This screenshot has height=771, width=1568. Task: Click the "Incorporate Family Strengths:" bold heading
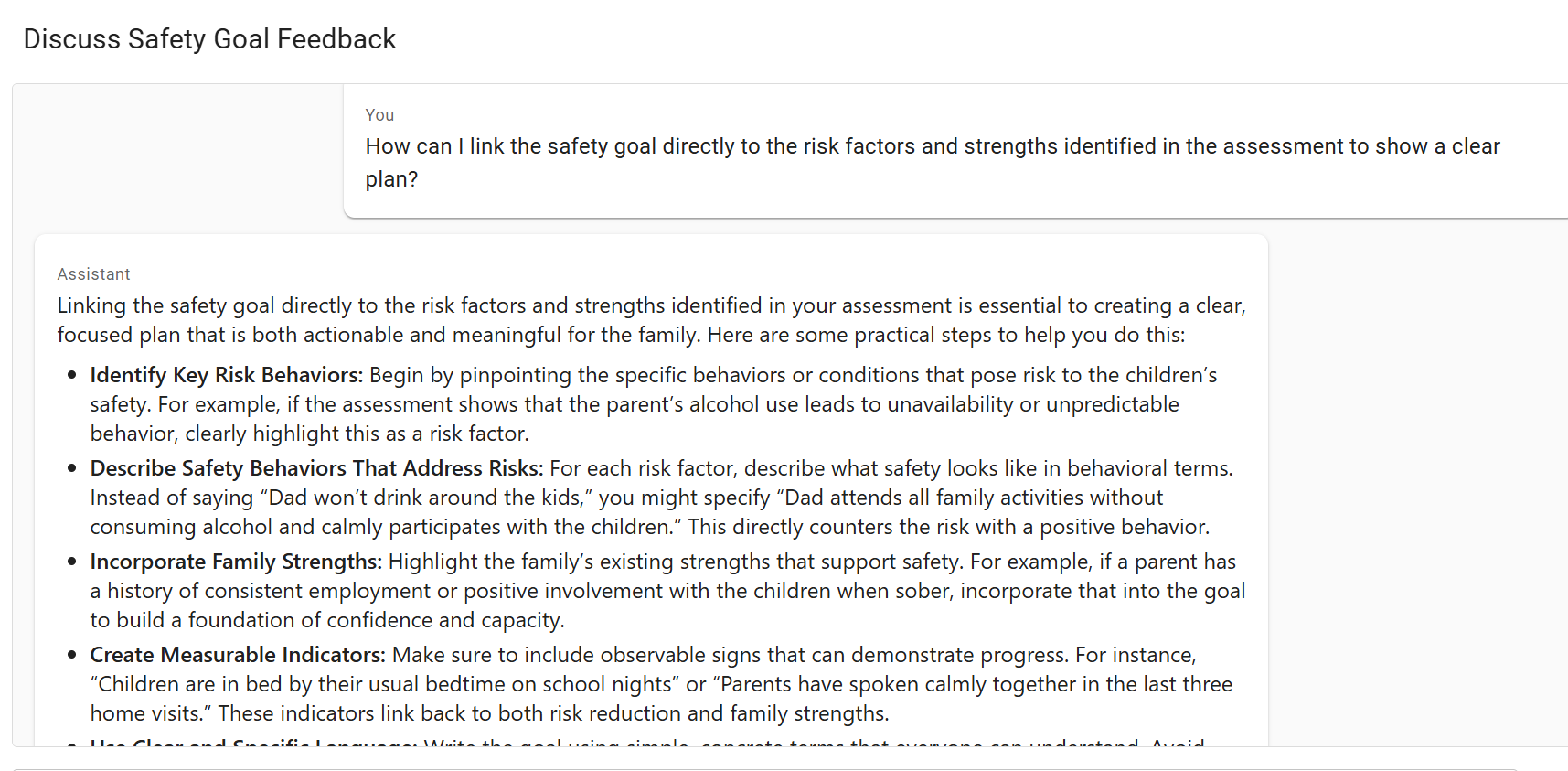coord(236,562)
